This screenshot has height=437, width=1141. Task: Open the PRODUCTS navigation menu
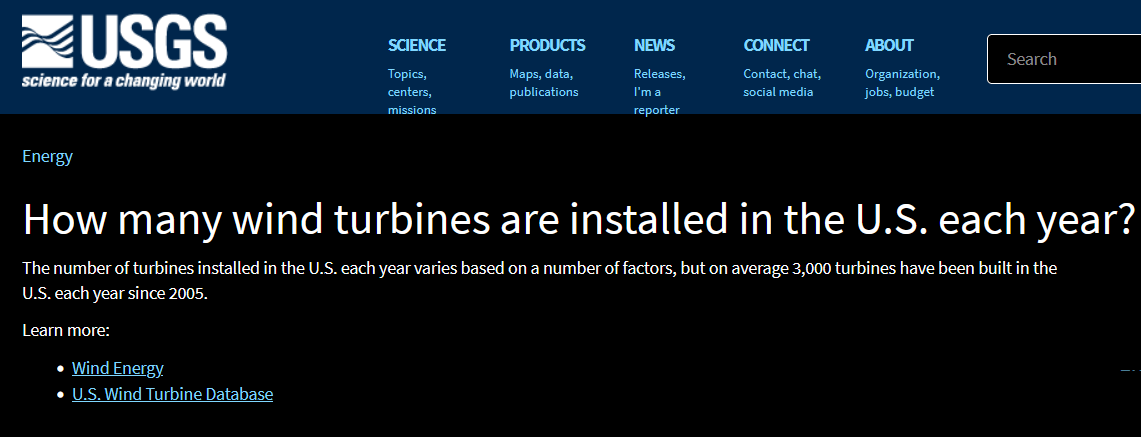[x=547, y=45]
